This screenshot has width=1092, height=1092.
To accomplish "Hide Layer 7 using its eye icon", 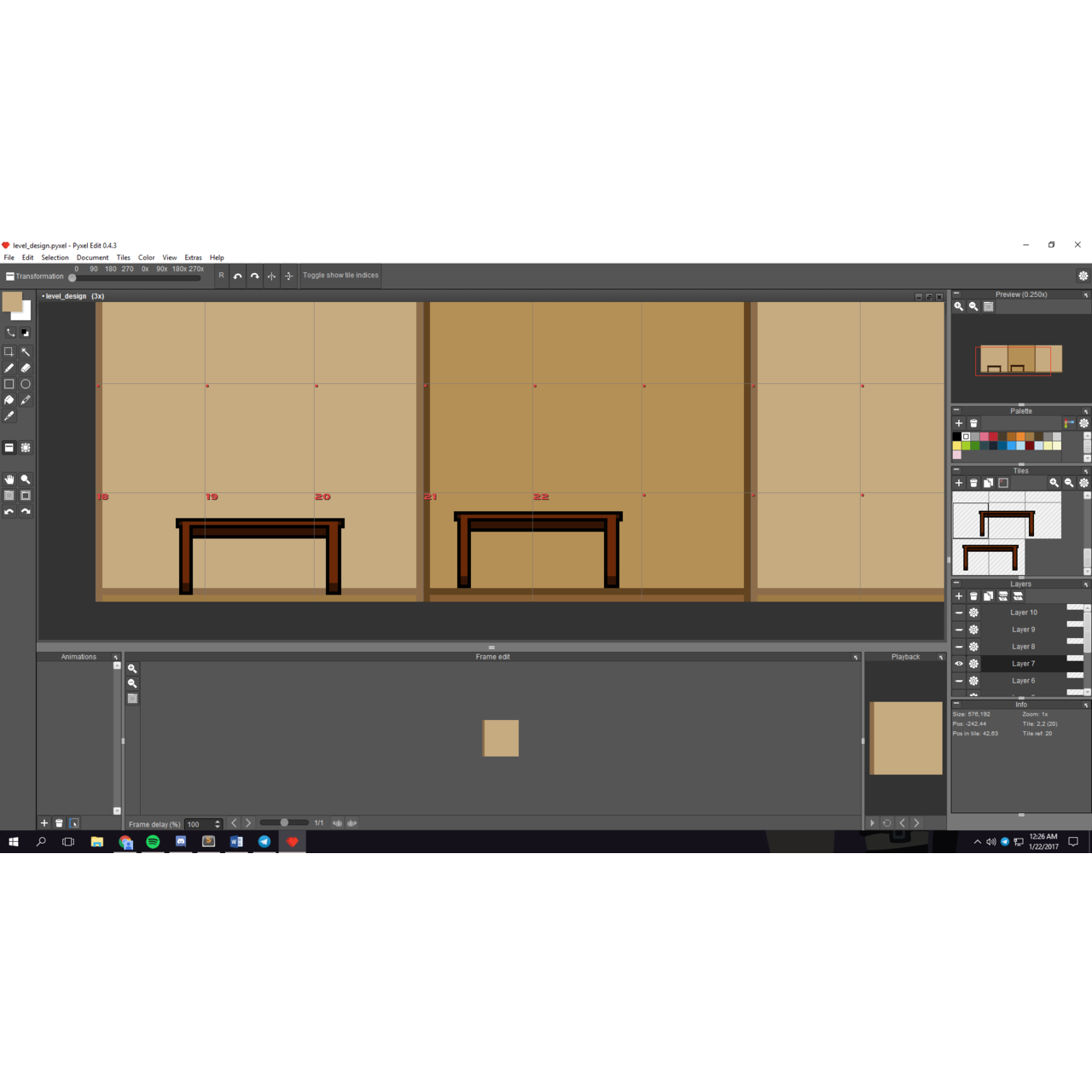I will [959, 664].
